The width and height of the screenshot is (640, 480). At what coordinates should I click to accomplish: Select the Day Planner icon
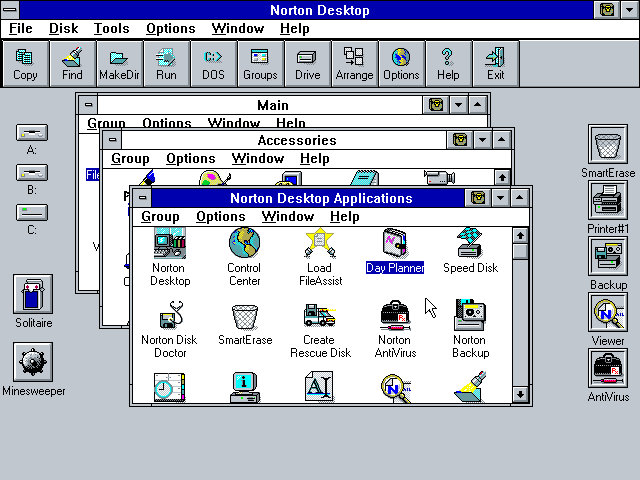[x=395, y=242]
